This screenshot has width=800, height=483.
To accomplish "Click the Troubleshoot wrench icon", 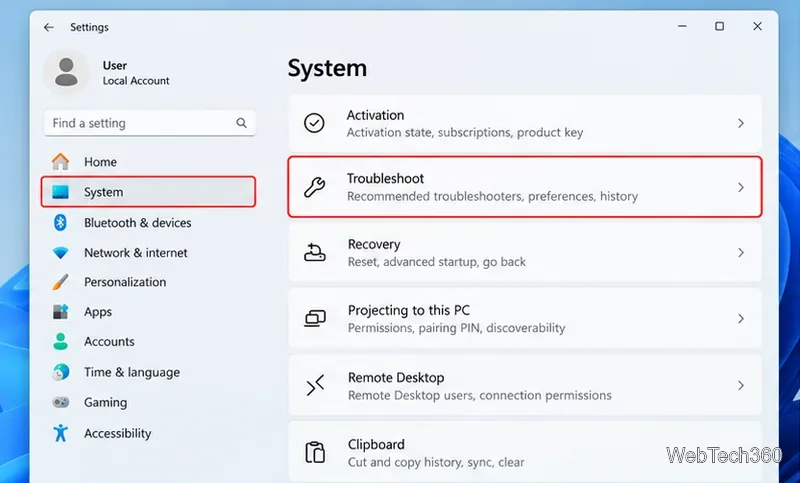I will pyautogui.click(x=314, y=187).
